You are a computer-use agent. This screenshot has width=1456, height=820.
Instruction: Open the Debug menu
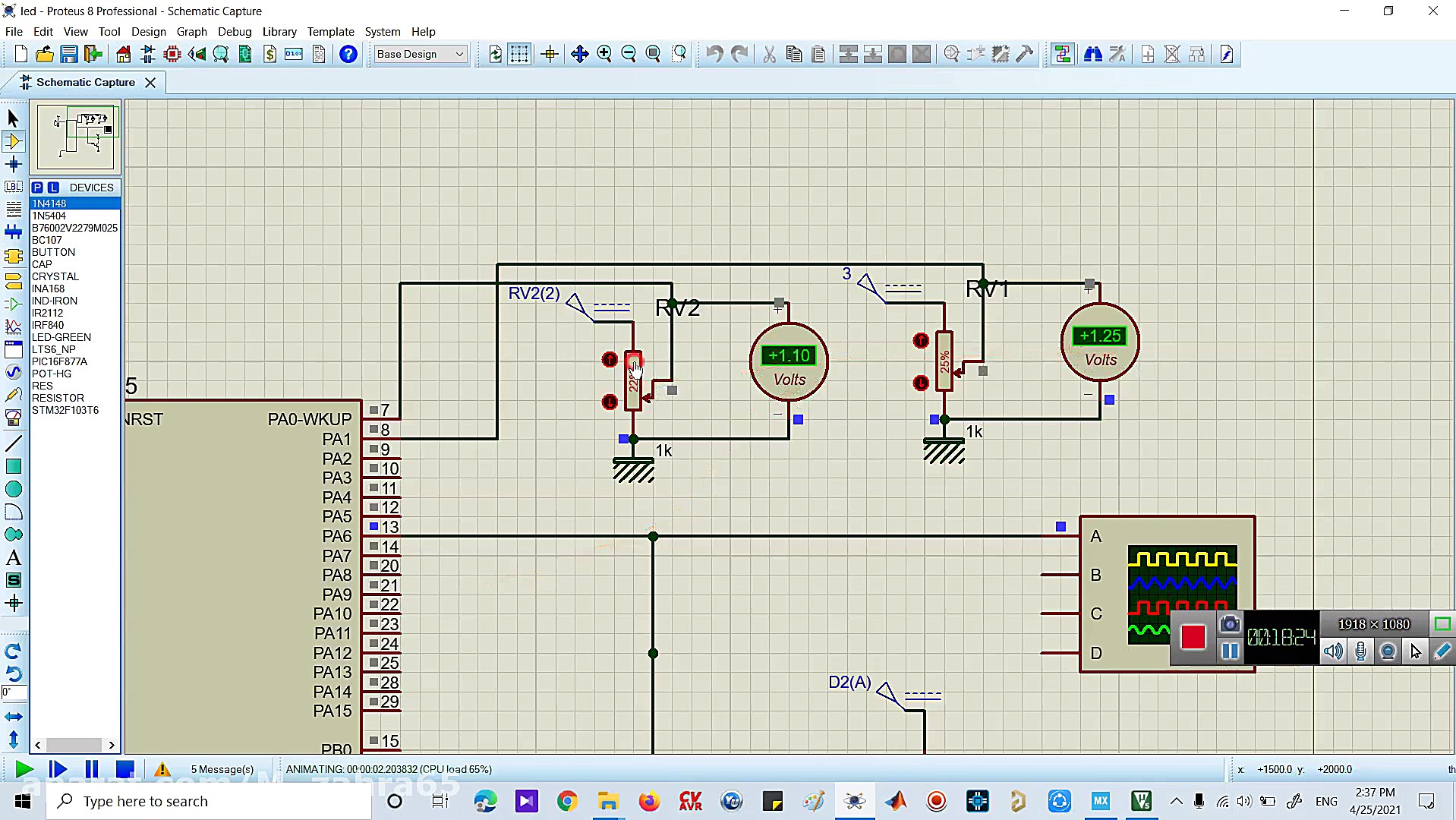235,32
